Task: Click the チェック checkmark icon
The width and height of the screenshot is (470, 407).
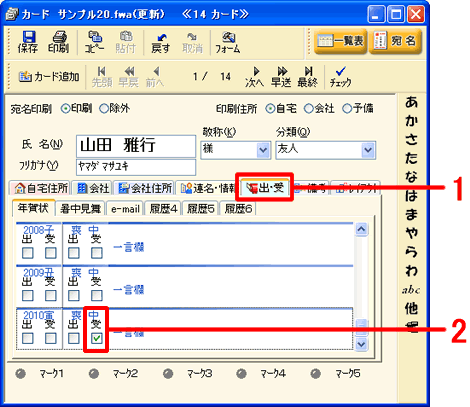Action: coord(340,77)
